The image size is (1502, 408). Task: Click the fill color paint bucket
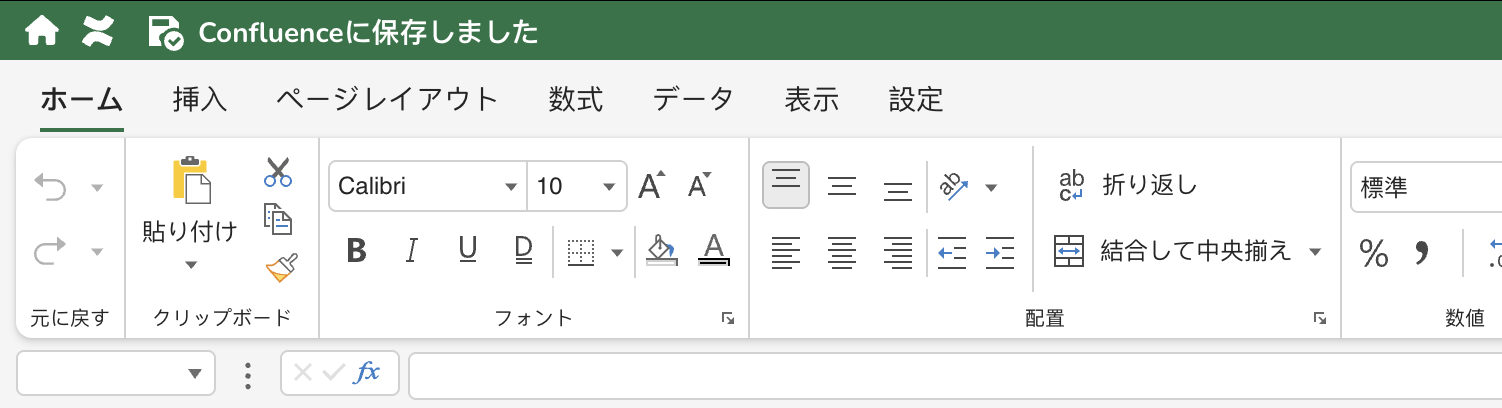662,251
